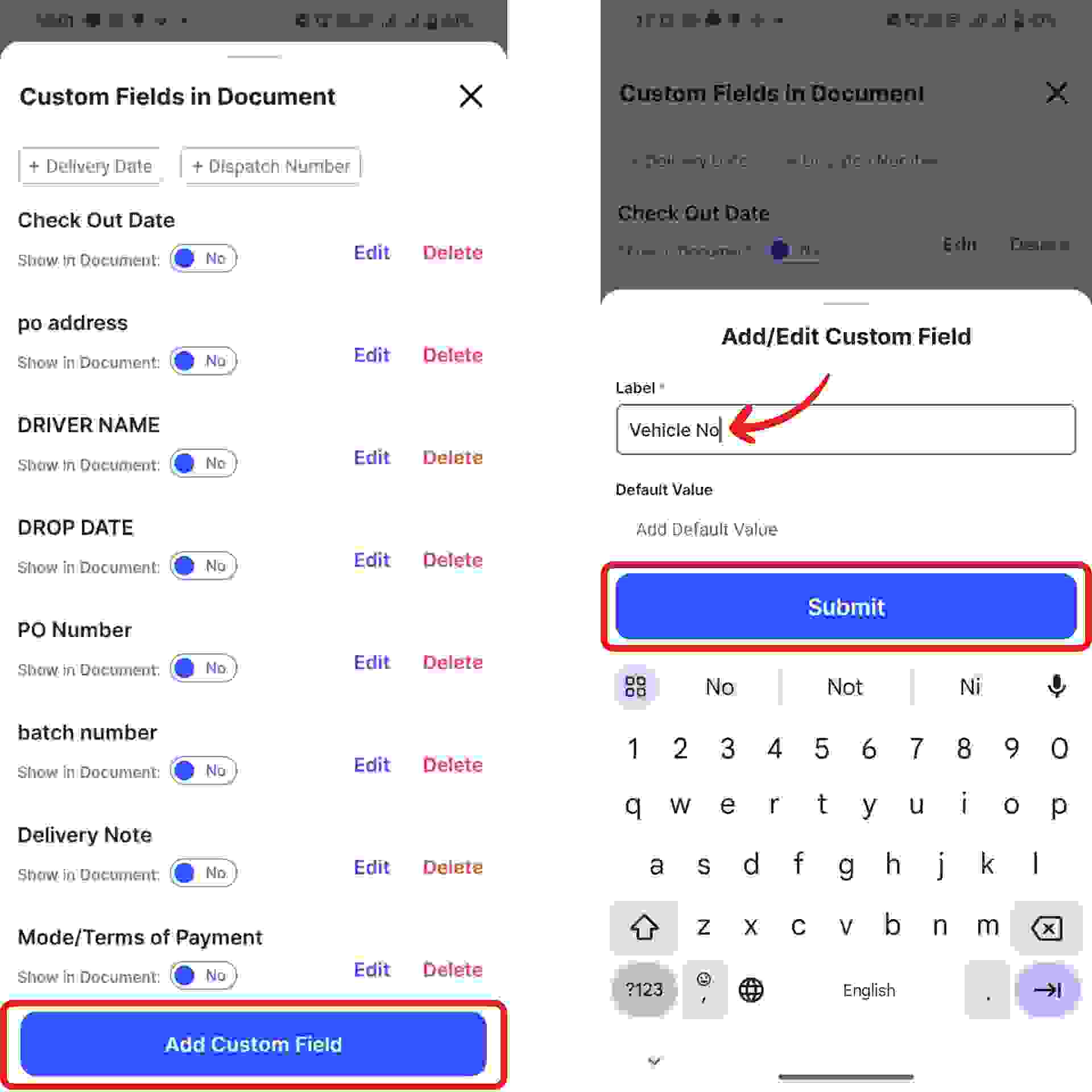
Task: Tap the shift arrow key
Action: 644,928
